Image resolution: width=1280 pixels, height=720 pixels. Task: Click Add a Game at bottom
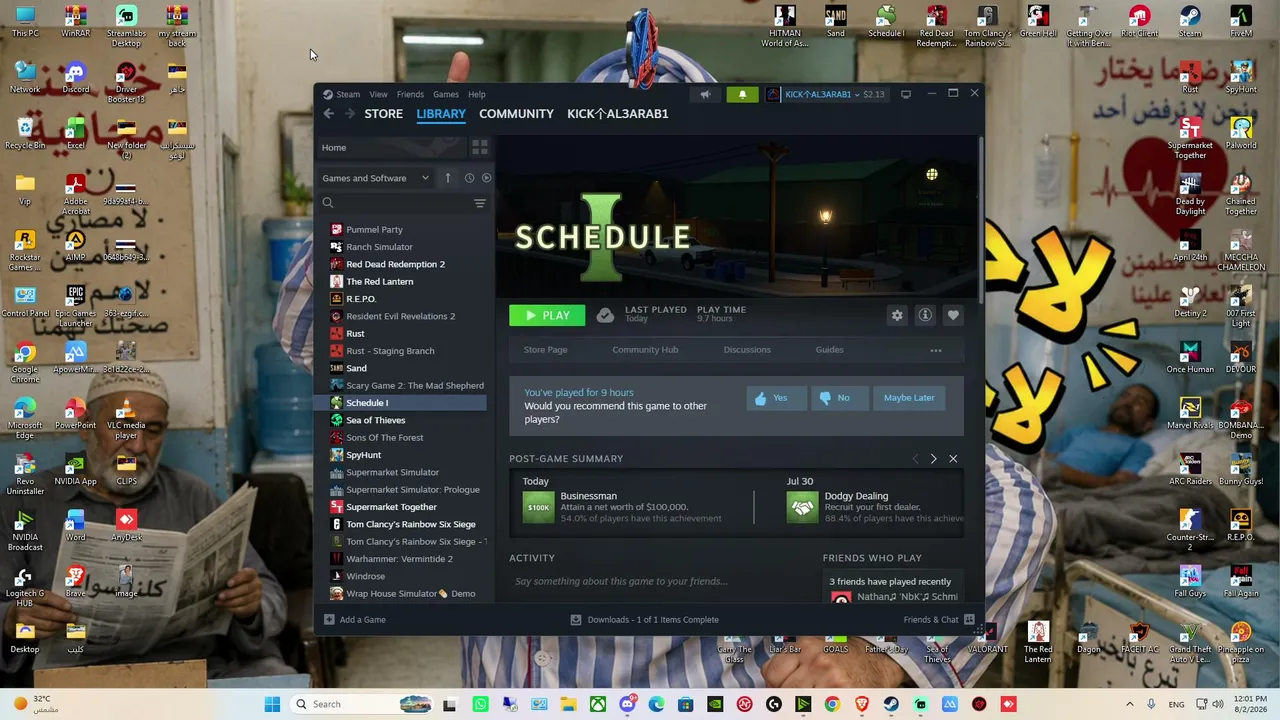[355, 620]
